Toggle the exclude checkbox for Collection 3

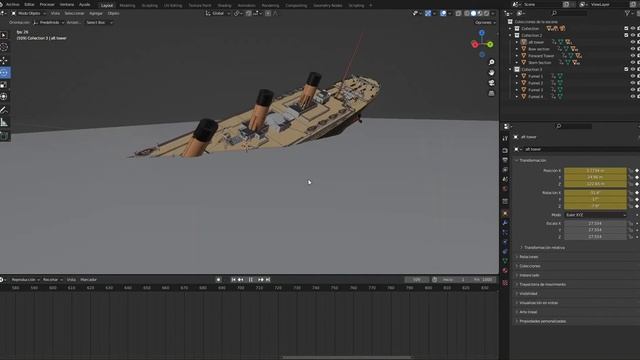pos(626,69)
